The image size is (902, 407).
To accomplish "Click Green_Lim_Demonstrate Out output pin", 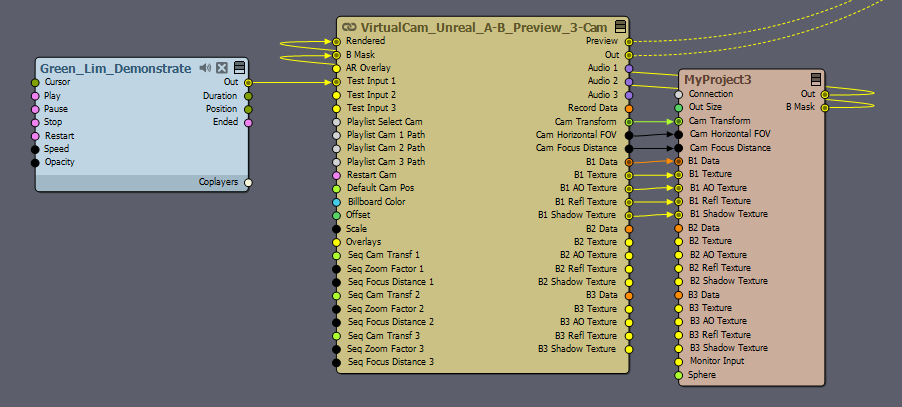I will coord(249,83).
